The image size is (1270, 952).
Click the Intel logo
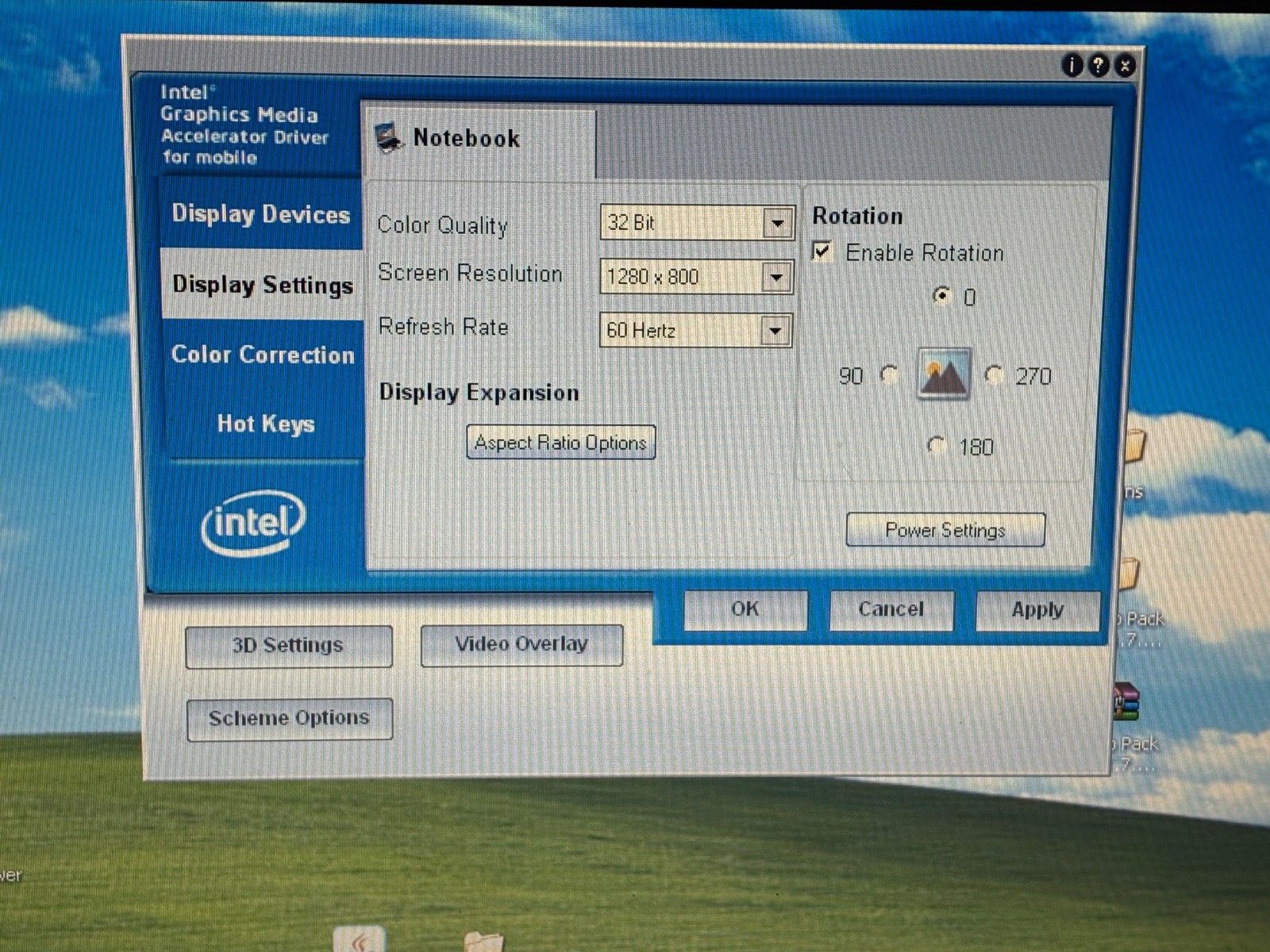tap(252, 522)
